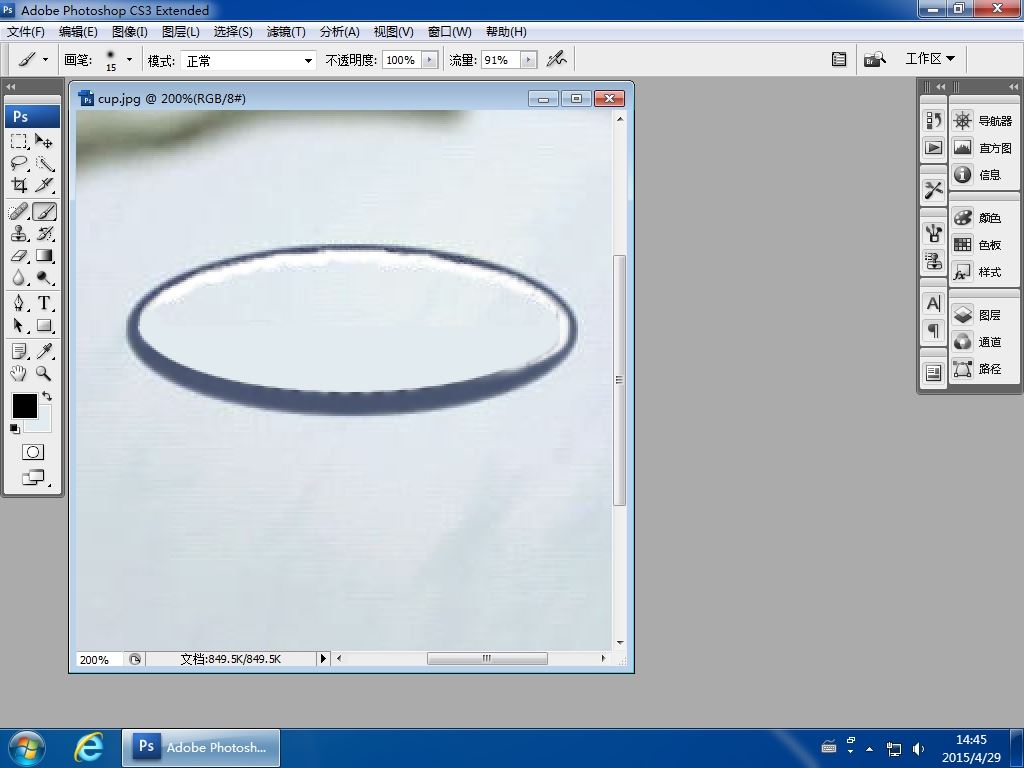Select the Rectangle shape tool
1024x768 pixels.
click(44, 325)
